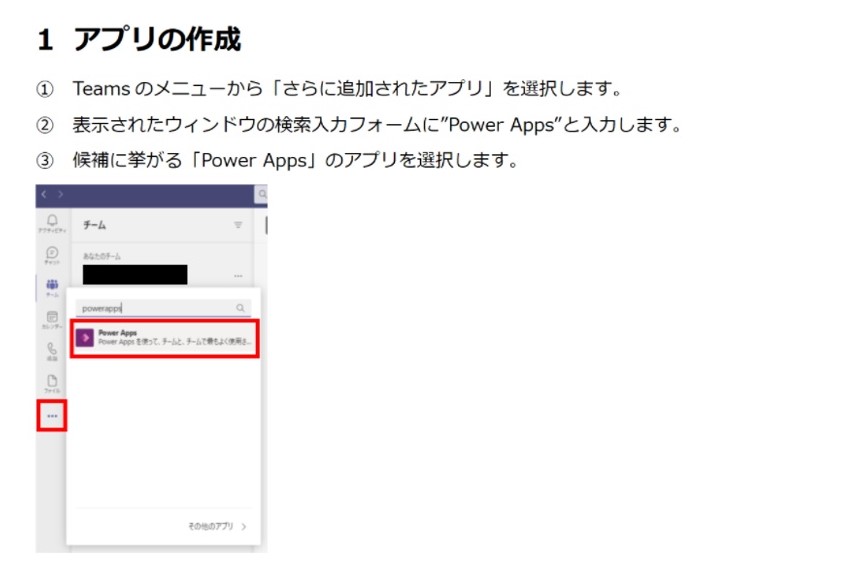
Task: Click the filter icon beside チーム header
Action: tap(238, 225)
